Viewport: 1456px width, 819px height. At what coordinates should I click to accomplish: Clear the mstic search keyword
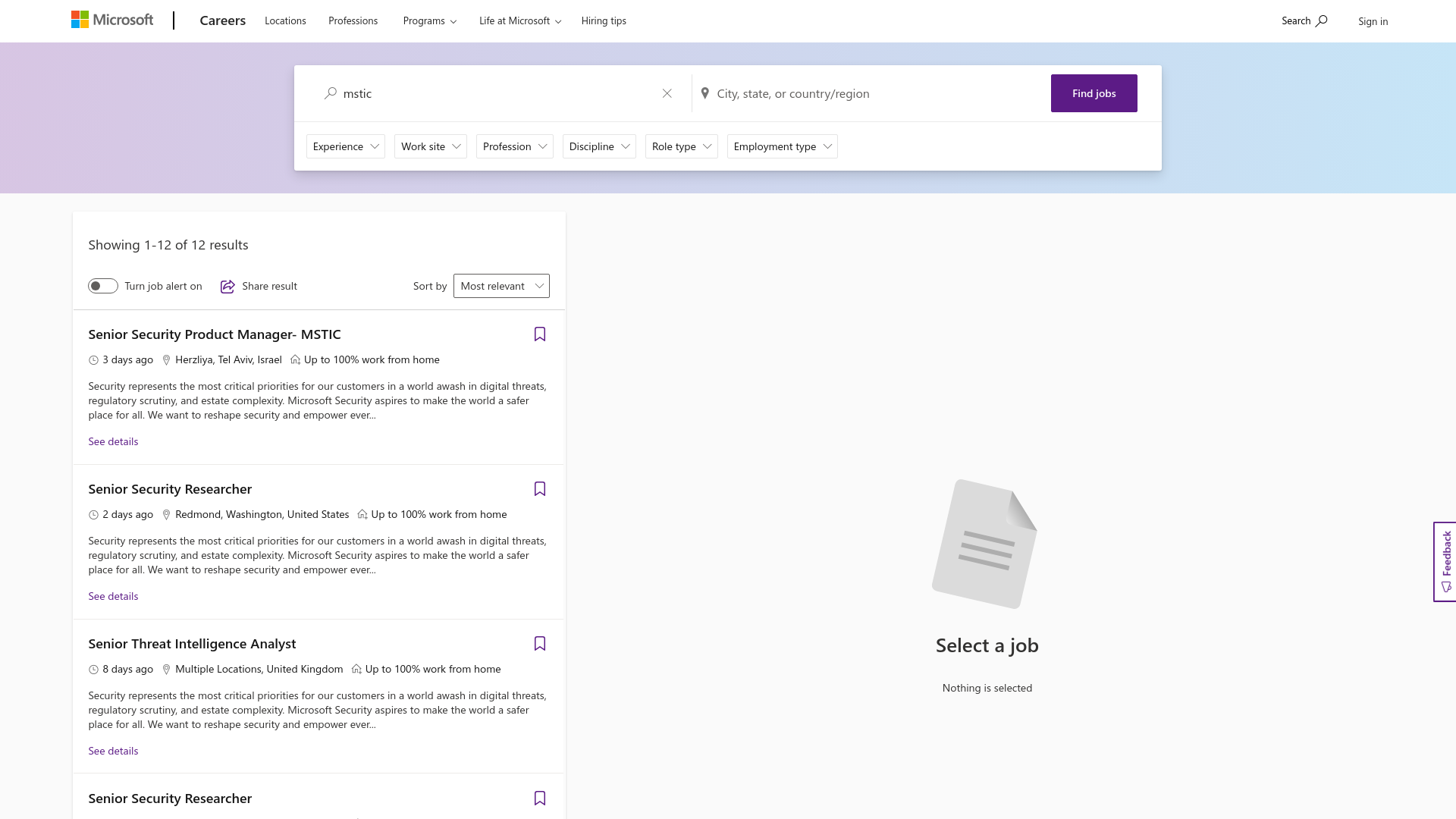point(667,93)
